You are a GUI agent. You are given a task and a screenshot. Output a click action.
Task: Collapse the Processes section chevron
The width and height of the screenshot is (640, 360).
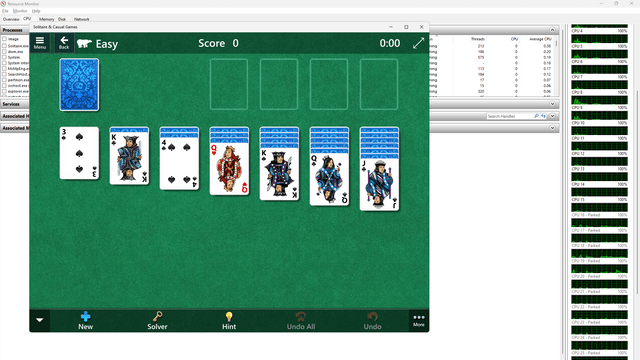[552, 30]
